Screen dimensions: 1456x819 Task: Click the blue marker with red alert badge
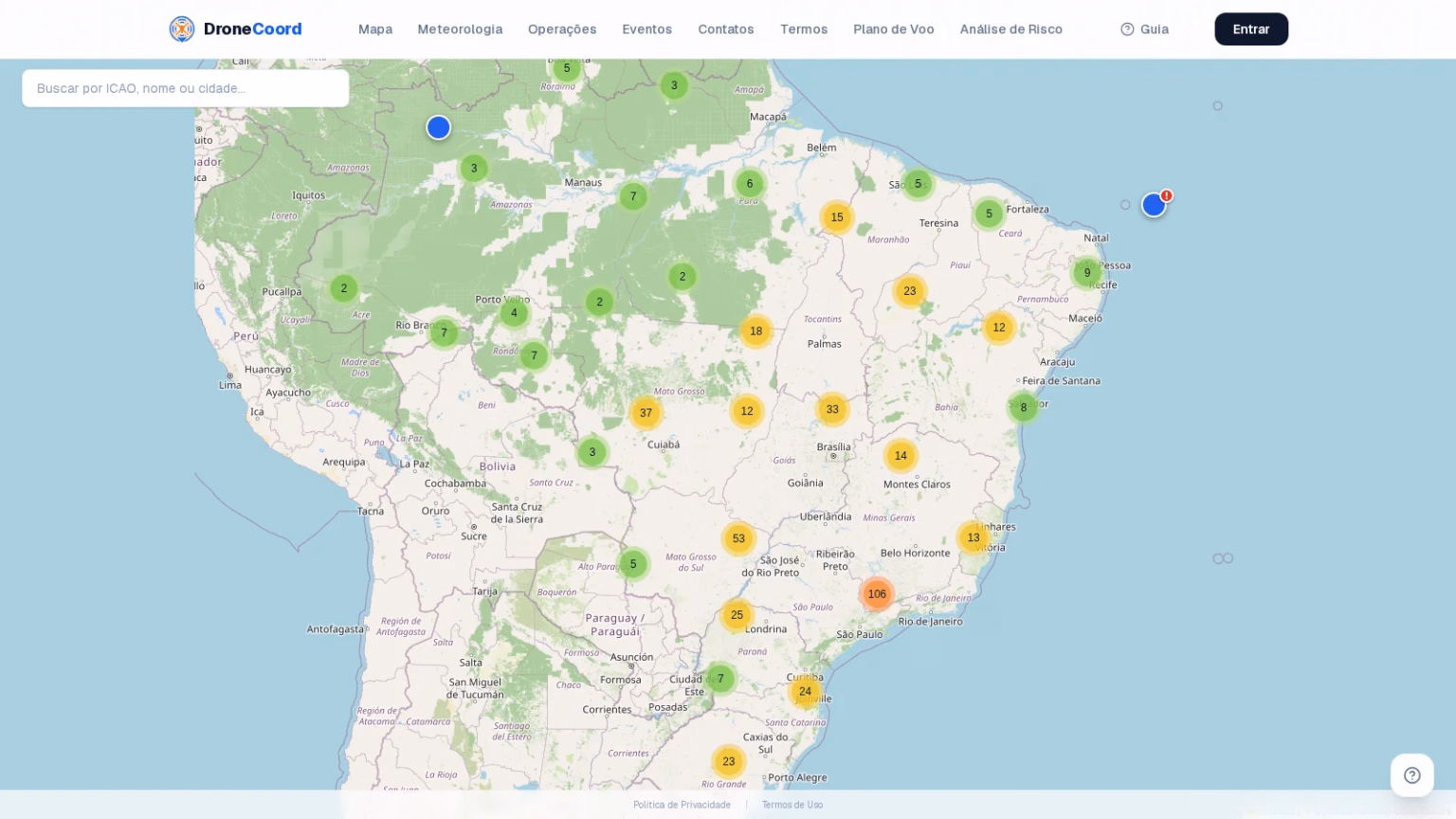(1155, 204)
